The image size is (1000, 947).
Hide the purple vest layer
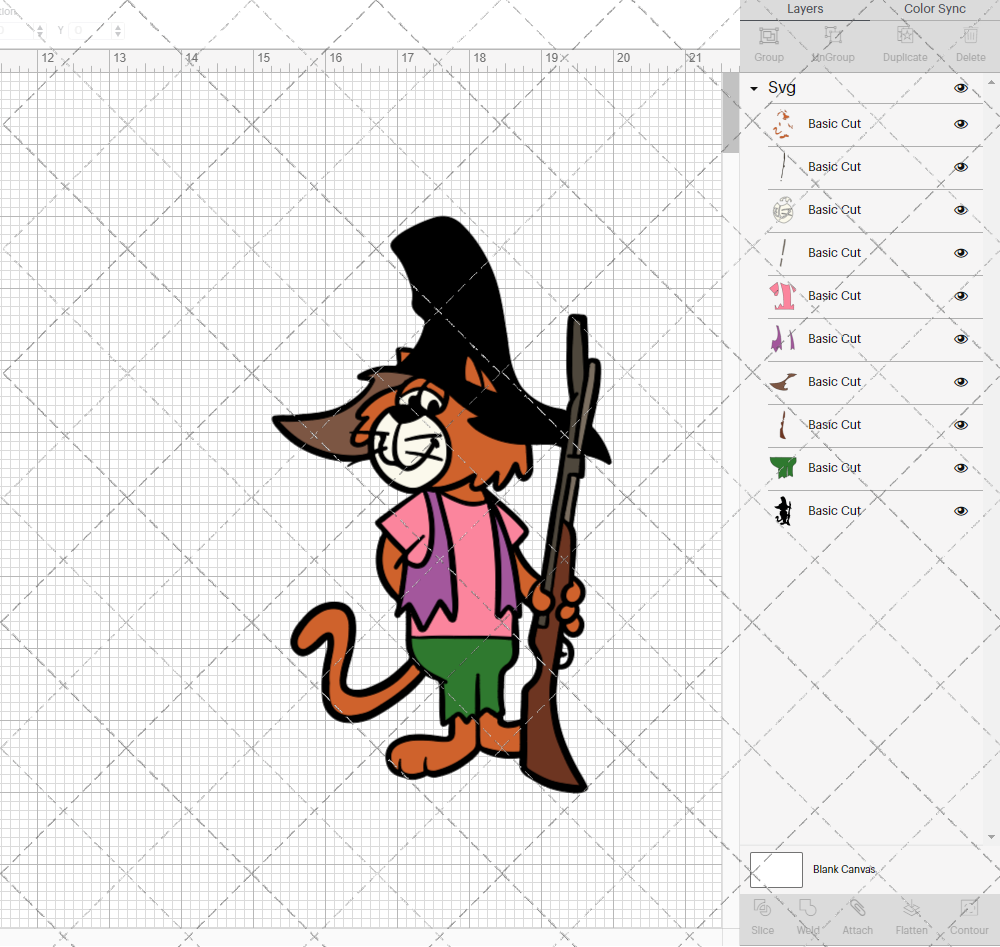click(x=960, y=339)
